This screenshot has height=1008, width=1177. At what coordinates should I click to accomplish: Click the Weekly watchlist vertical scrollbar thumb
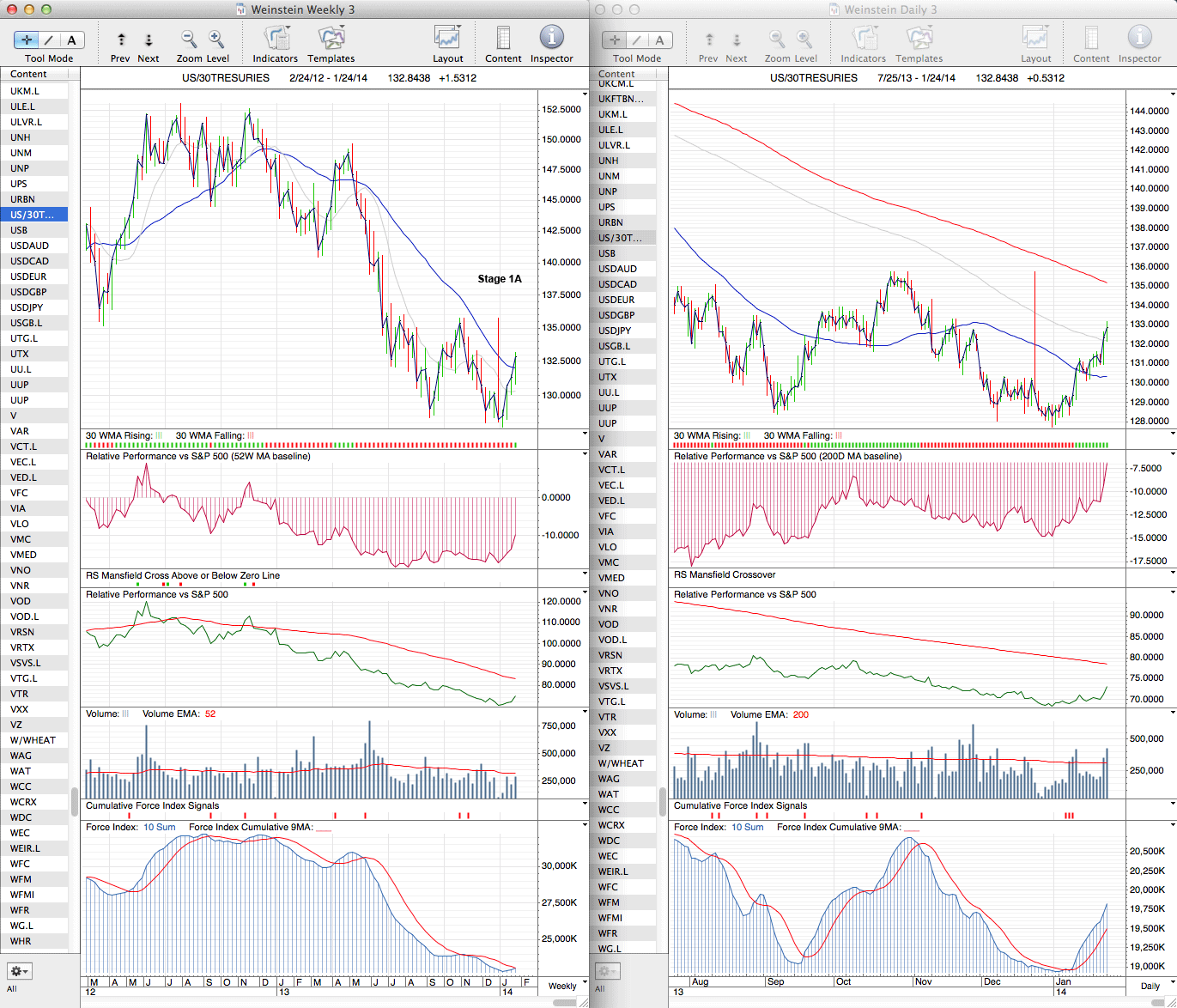click(74, 801)
